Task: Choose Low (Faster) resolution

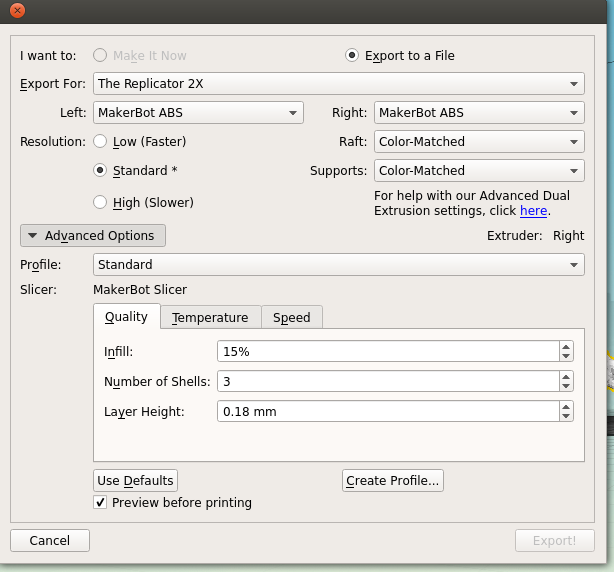Action: 100,142
